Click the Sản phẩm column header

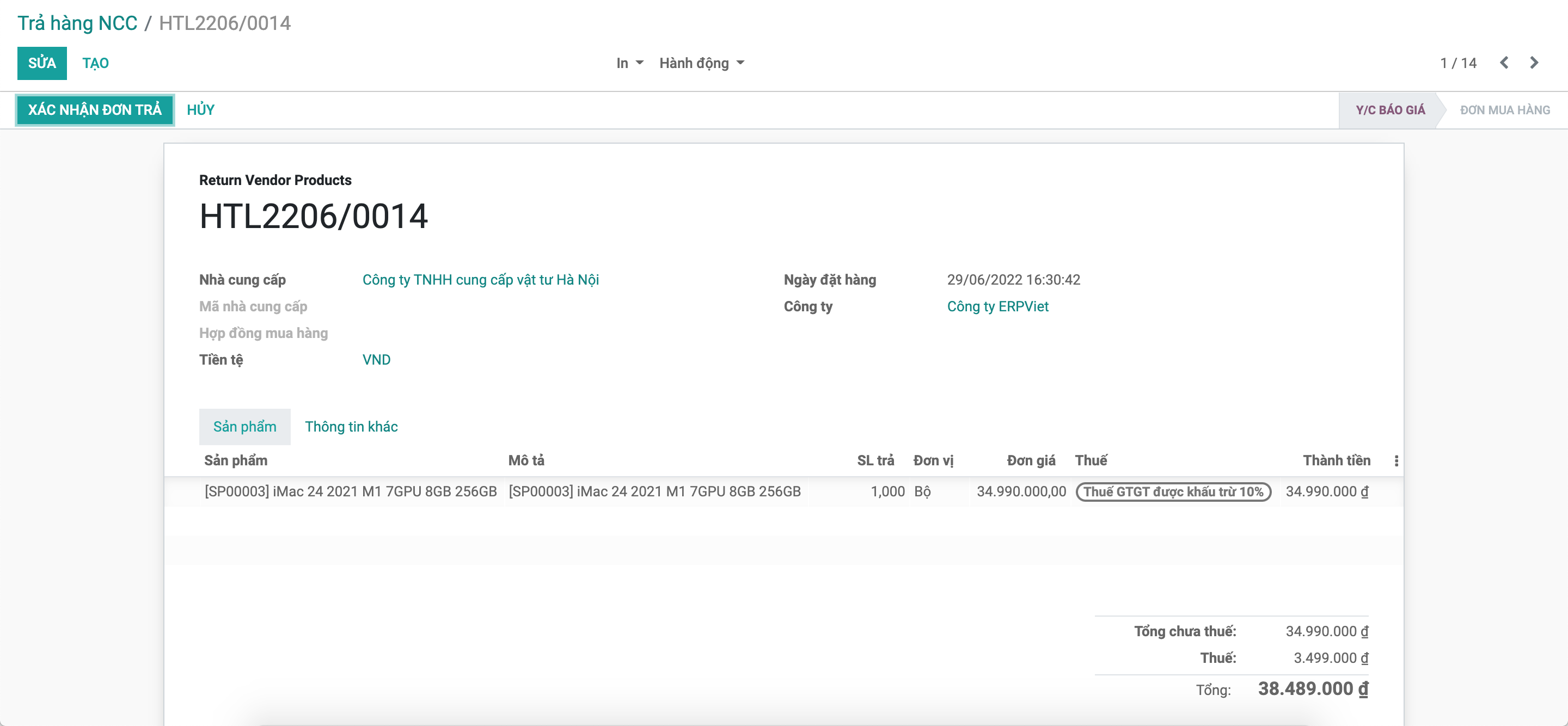tap(236, 460)
